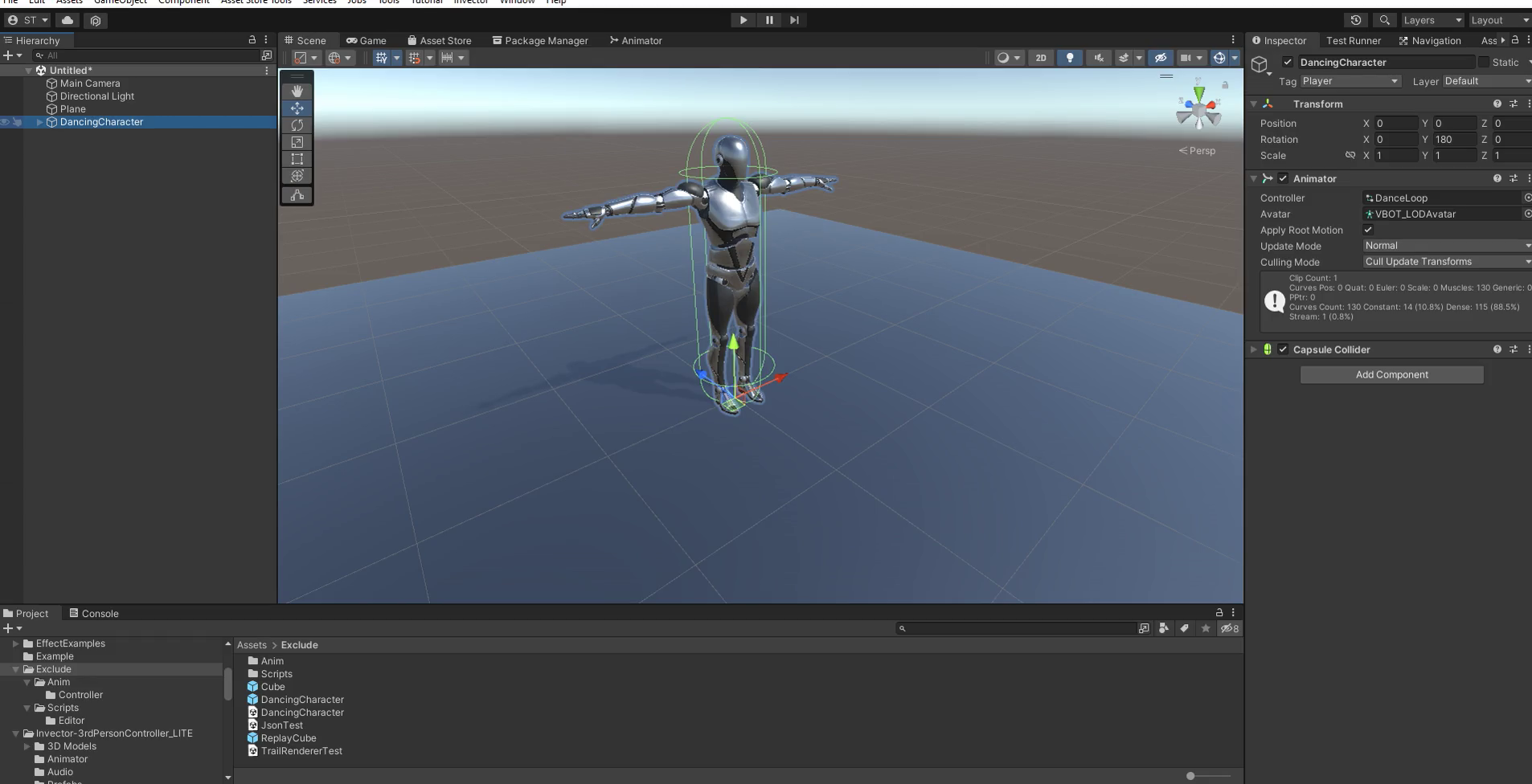Toggle grid snapping icon in Scene toolbar
The height and width of the screenshot is (784, 1532).
(x=381, y=58)
